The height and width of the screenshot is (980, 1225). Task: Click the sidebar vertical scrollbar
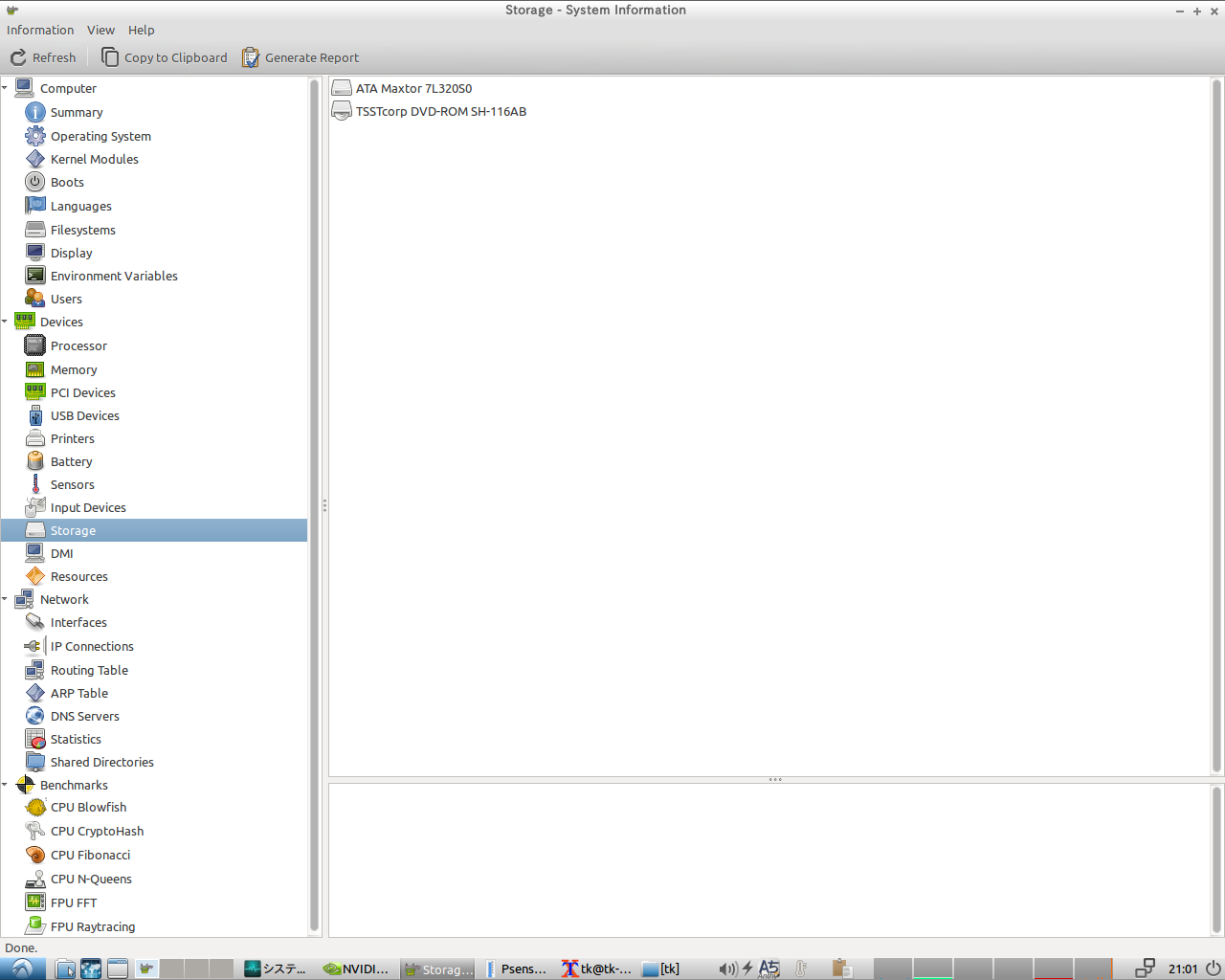[314, 505]
